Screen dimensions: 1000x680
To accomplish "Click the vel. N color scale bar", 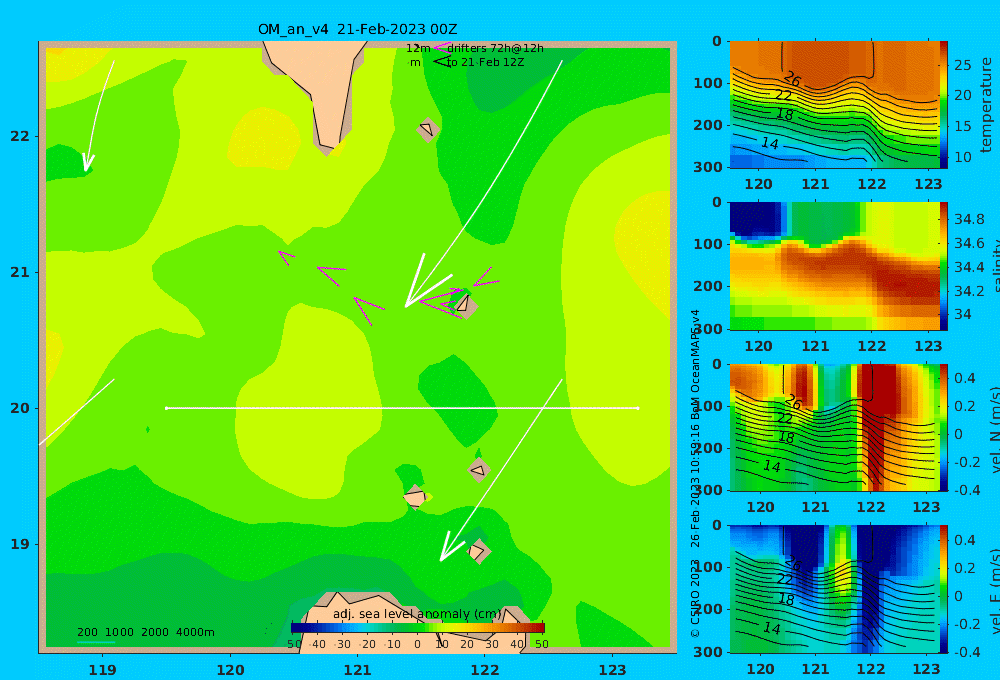I will tap(944, 427).
